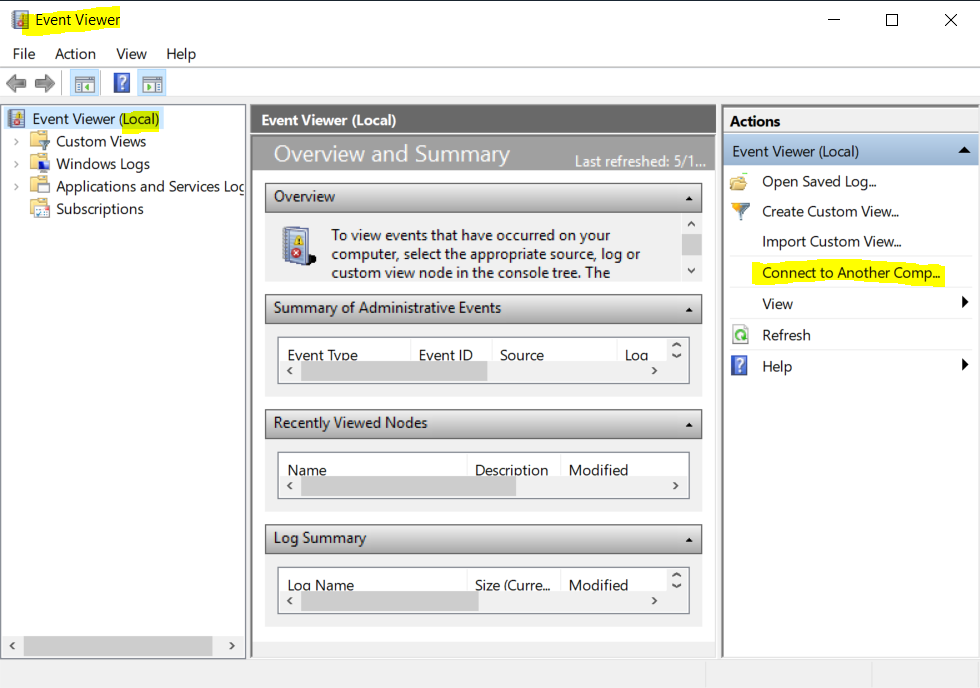The image size is (980, 688).
Task: Click the Event Viewer (Local) tree root icon
Action: coord(17,118)
